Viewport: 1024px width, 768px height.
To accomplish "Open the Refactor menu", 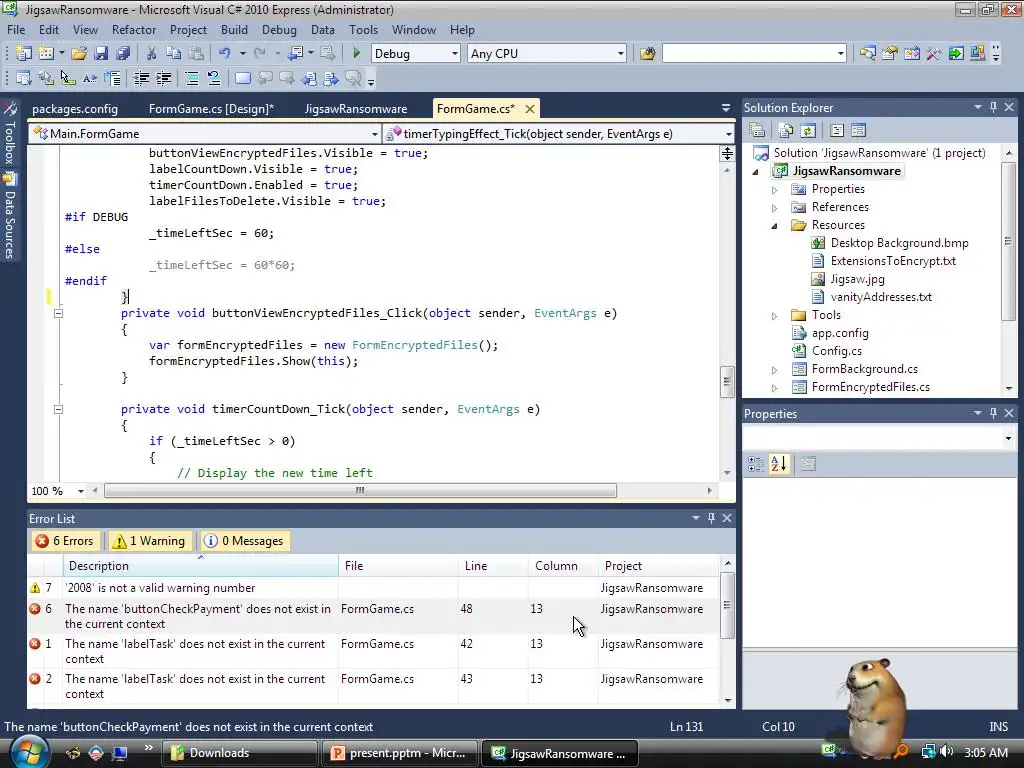I will point(134,30).
